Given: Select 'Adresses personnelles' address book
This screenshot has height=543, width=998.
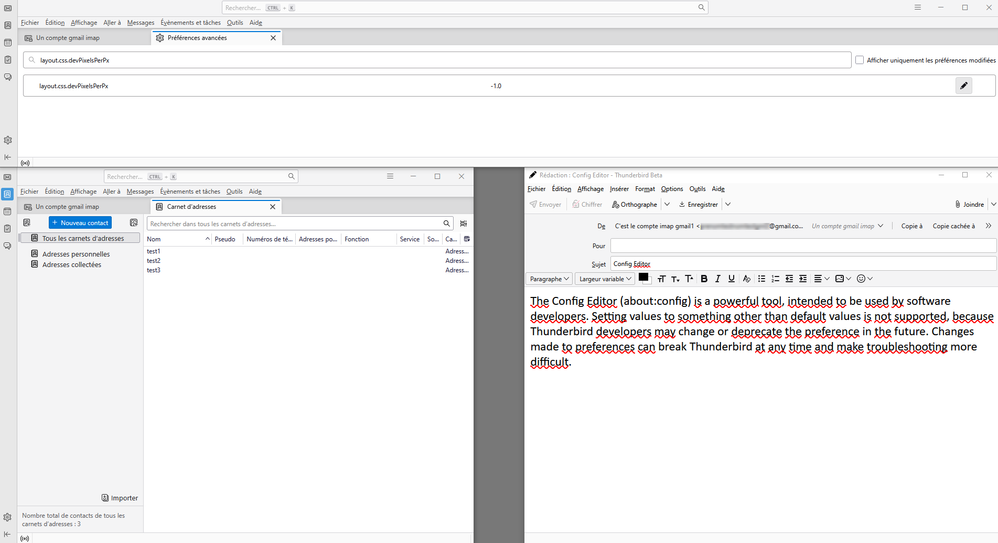Looking at the screenshot, I should 76,254.
